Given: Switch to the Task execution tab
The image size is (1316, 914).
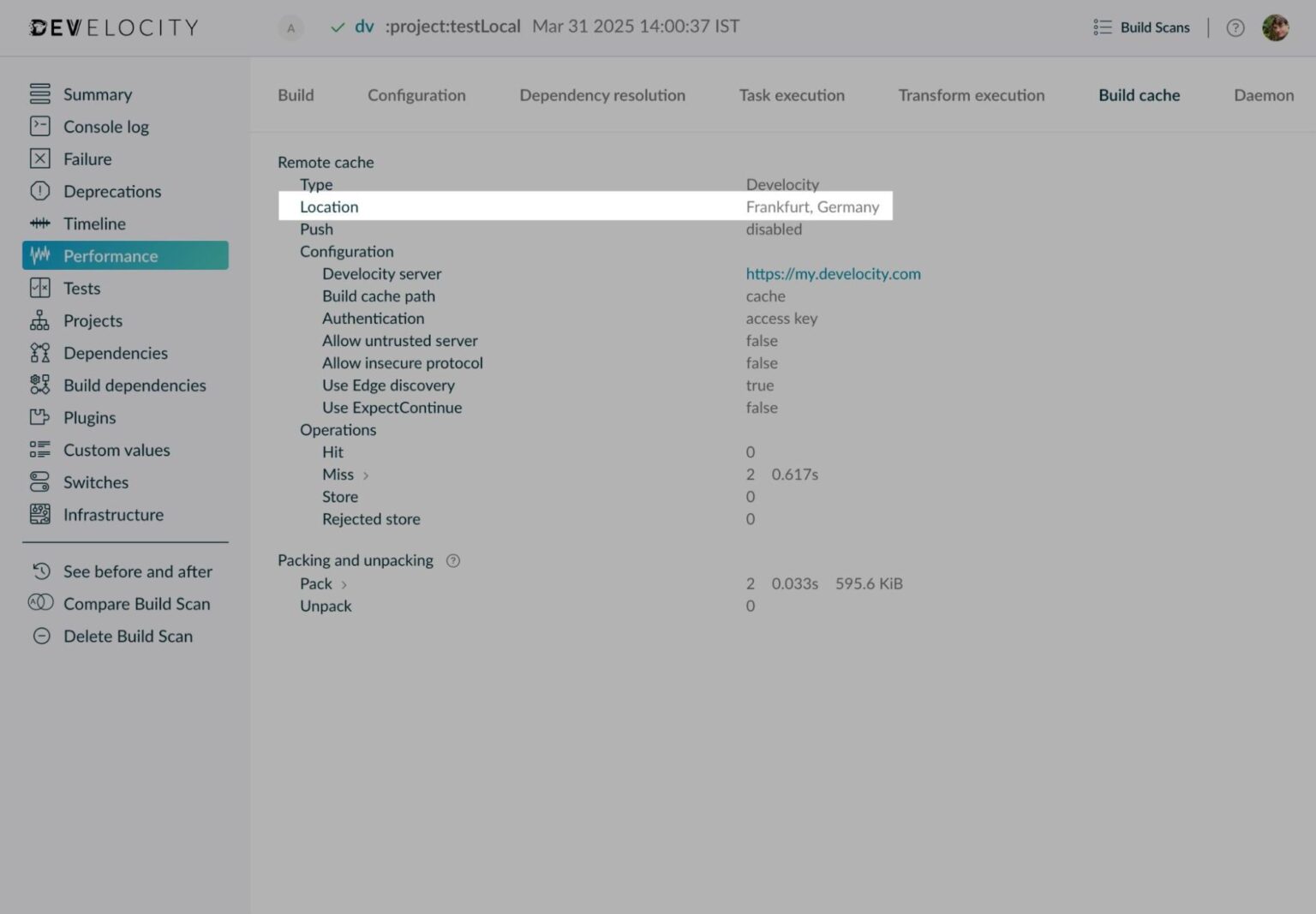Looking at the screenshot, I should [791, 95].
